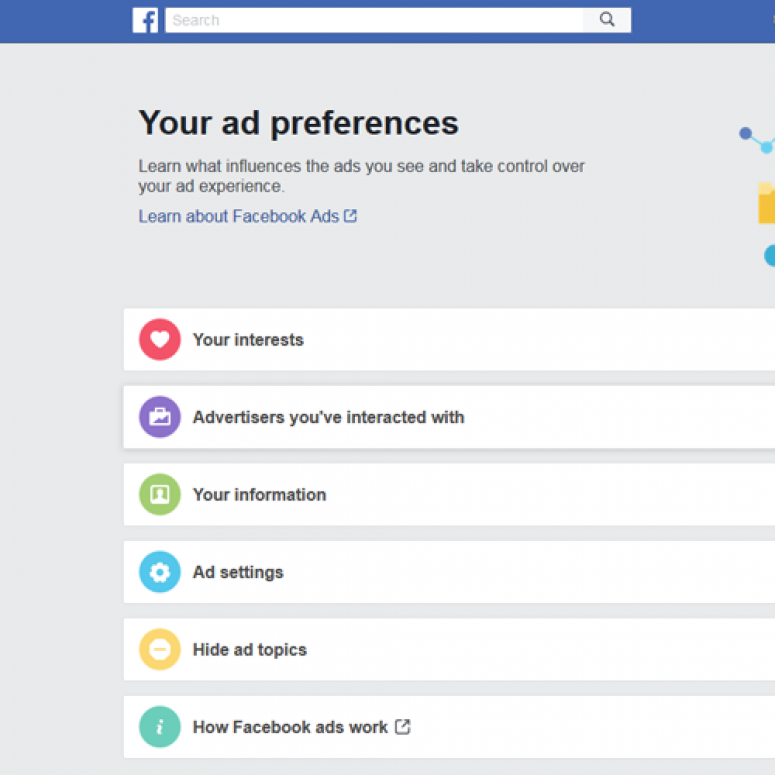Click the purple briefcase advertisers icon

coord(160,417)
